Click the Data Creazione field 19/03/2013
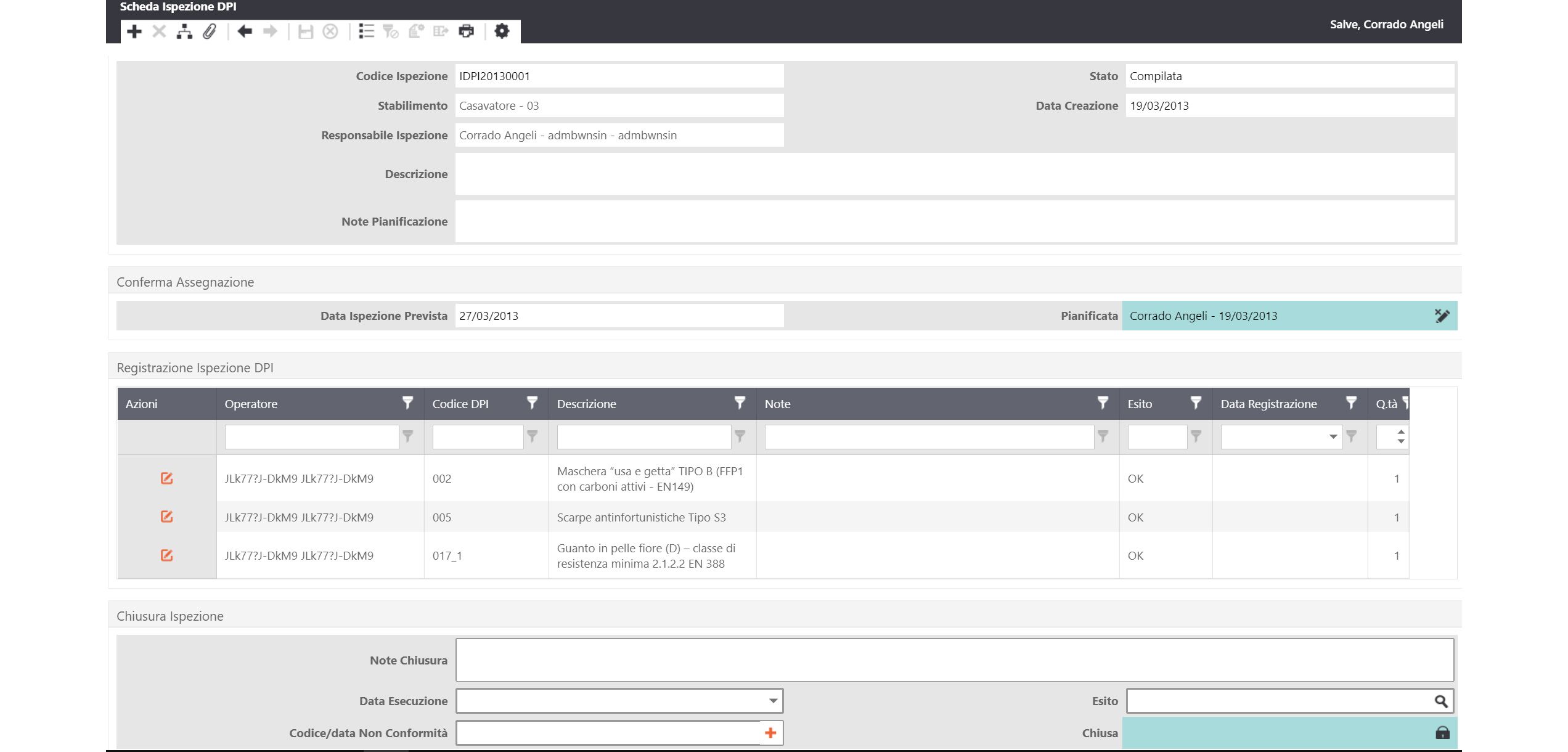Screen dimensions: 1568x752 [x=1290, y=105]
